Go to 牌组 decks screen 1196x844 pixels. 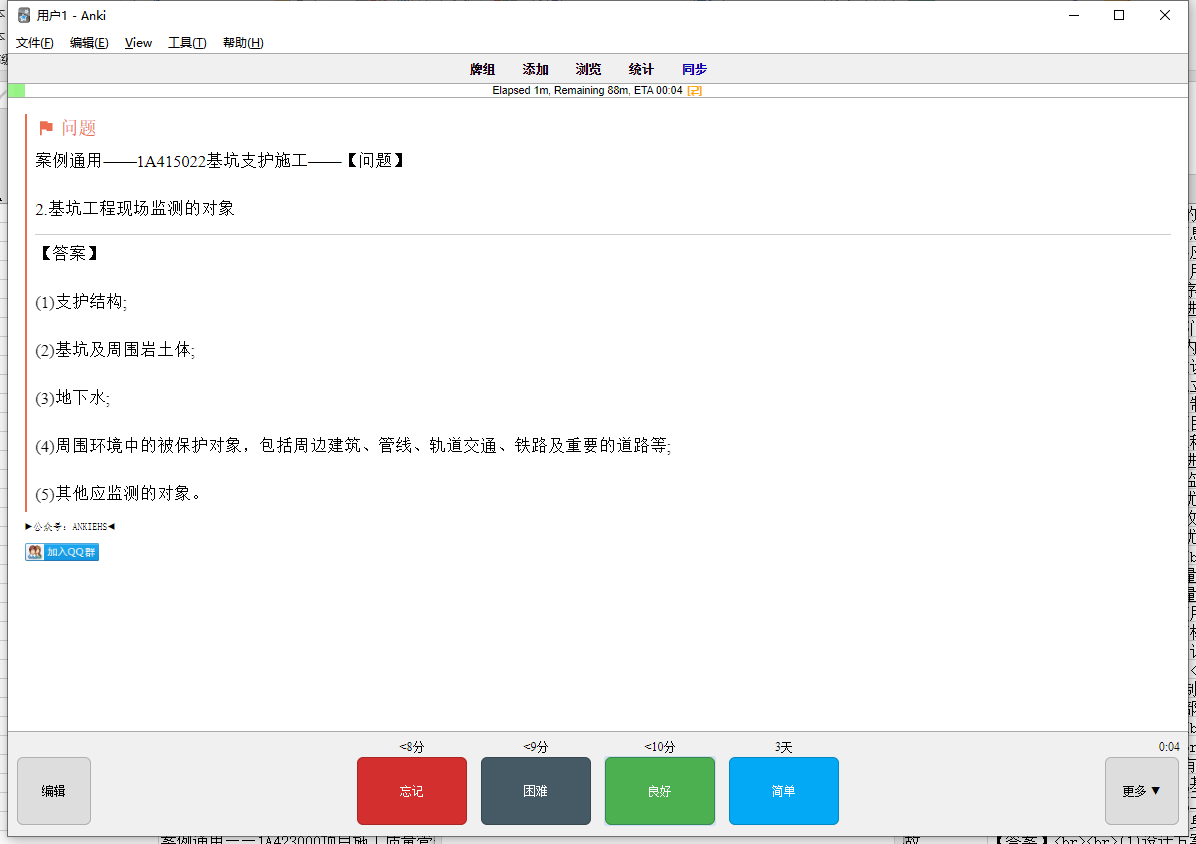click(482, 69)
